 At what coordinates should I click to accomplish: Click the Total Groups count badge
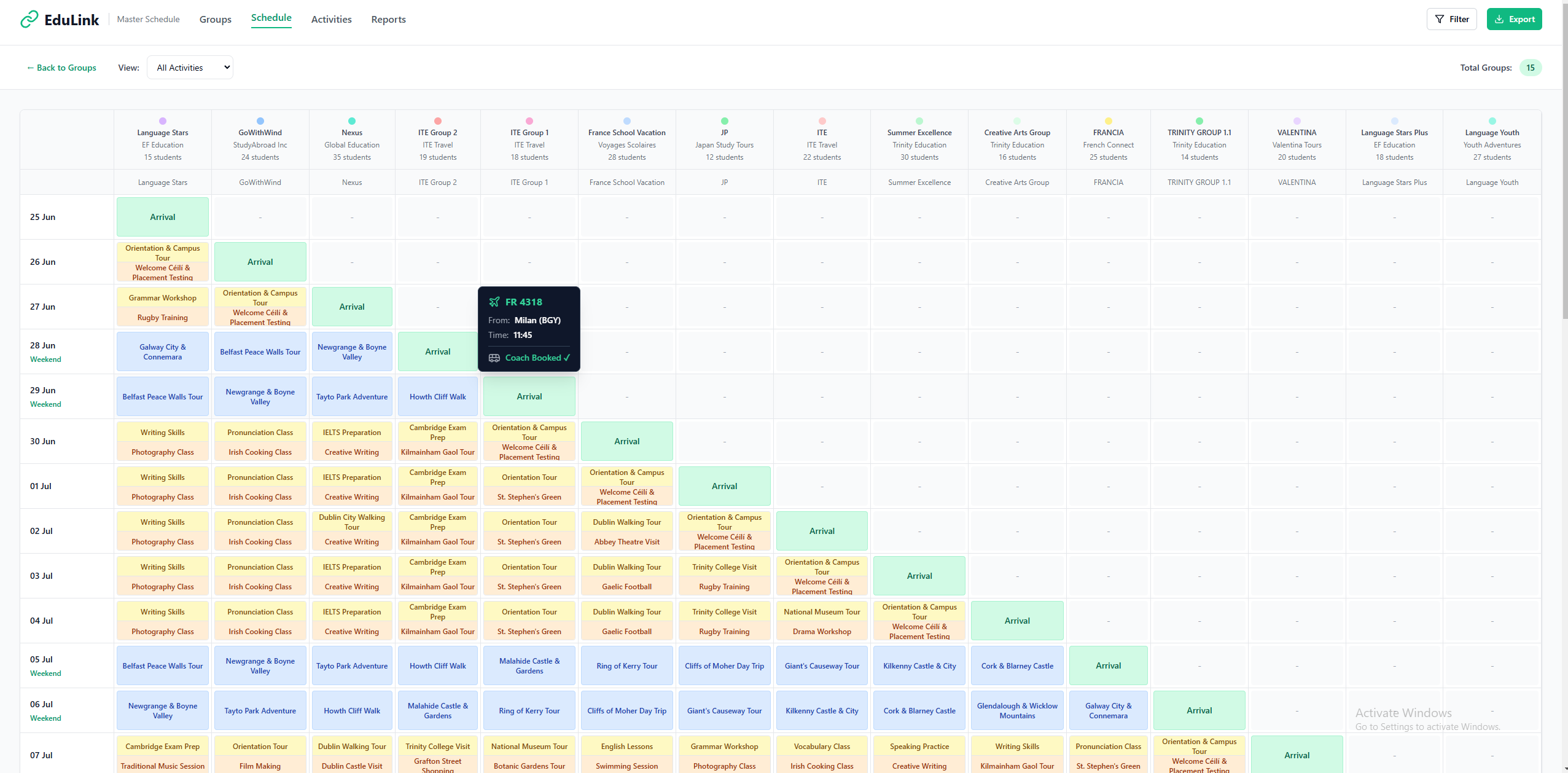click(1530, 68)
